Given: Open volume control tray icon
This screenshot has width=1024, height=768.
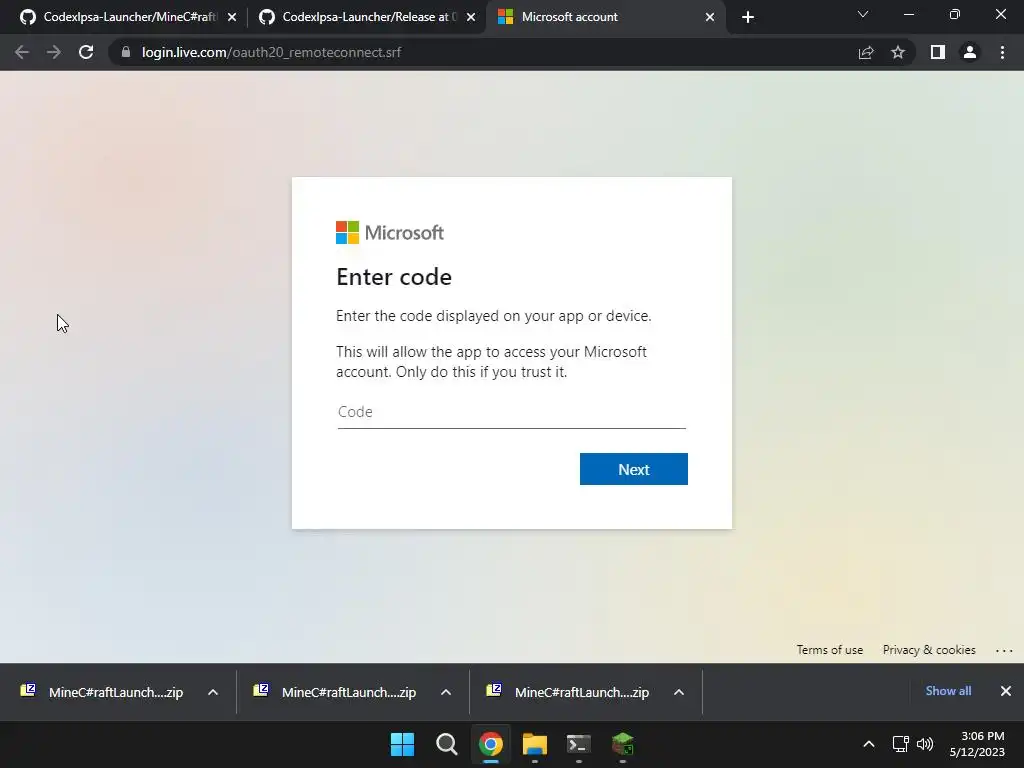Looking at the screenshot, I should click(x=925, y=744).
